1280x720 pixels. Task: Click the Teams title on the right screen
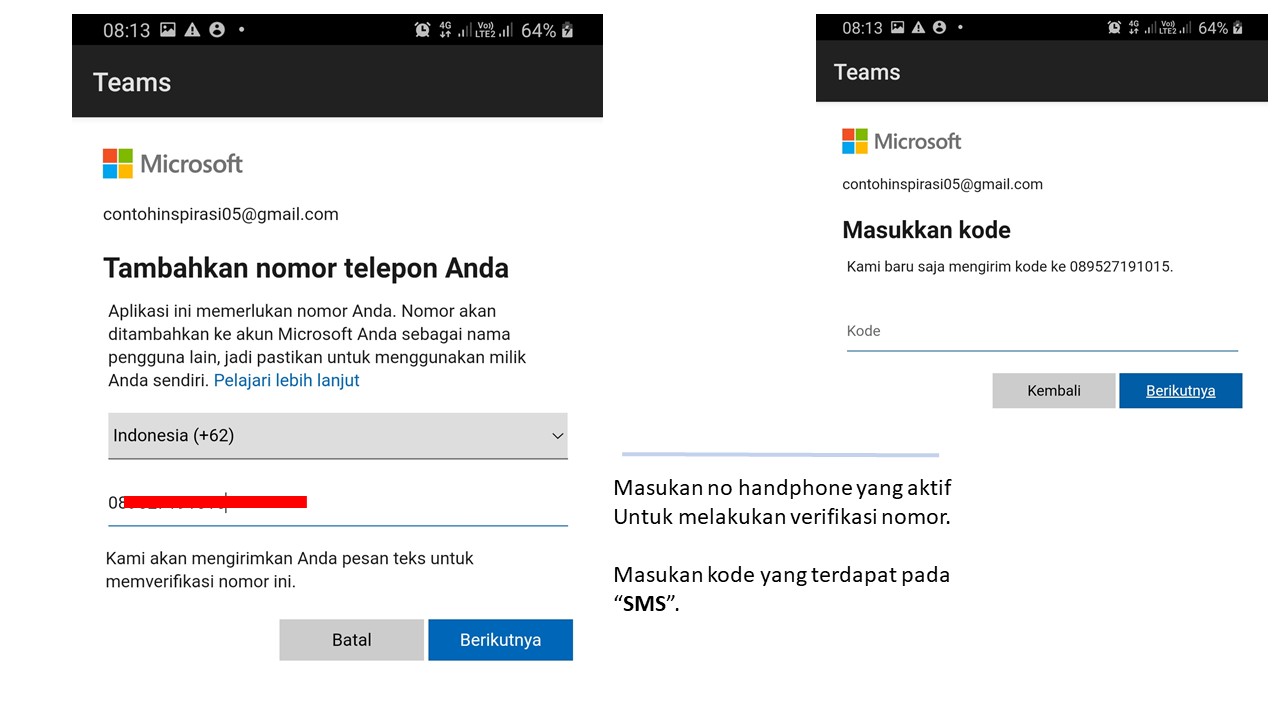[x=867, y=72]
